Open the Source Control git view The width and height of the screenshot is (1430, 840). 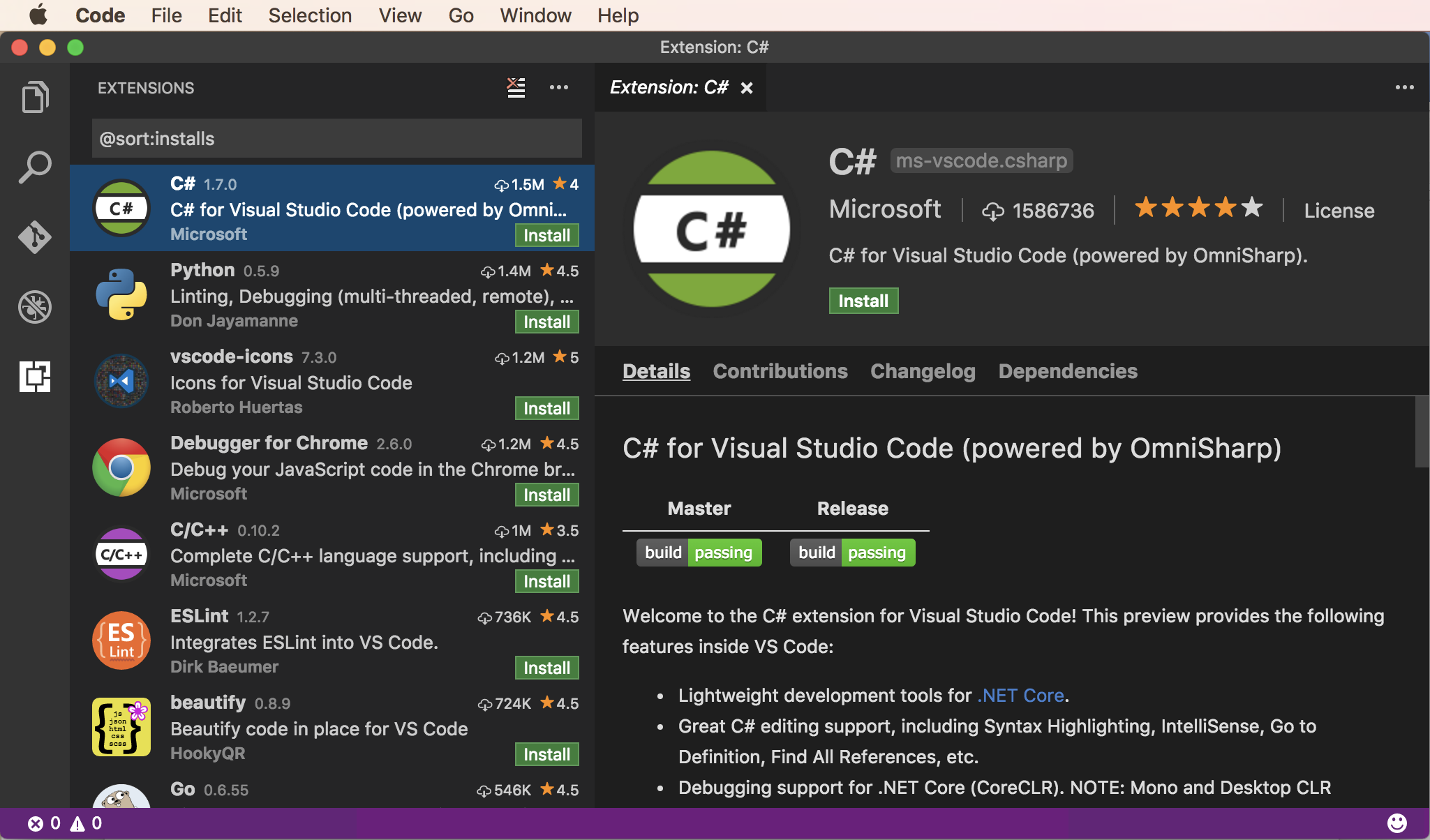35,237
